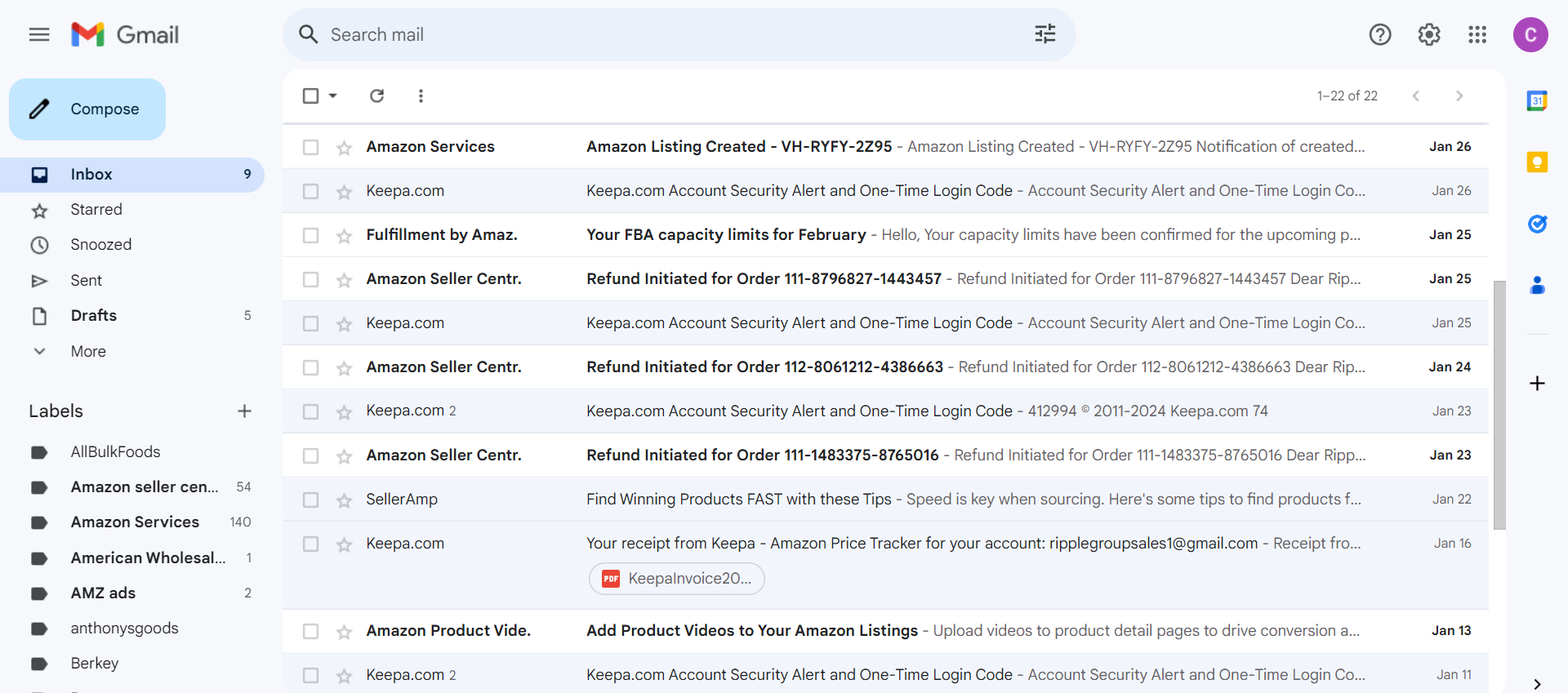Create a new label plus icon

[244, 411]
